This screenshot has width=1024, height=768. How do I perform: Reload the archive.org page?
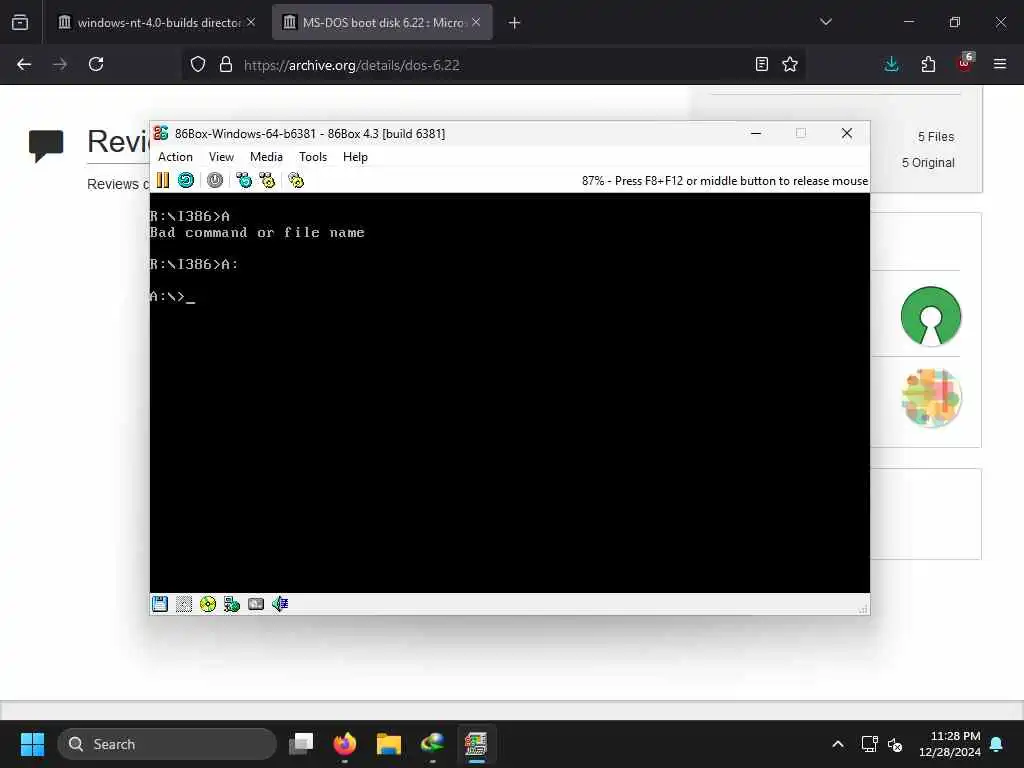click(96, 64)
